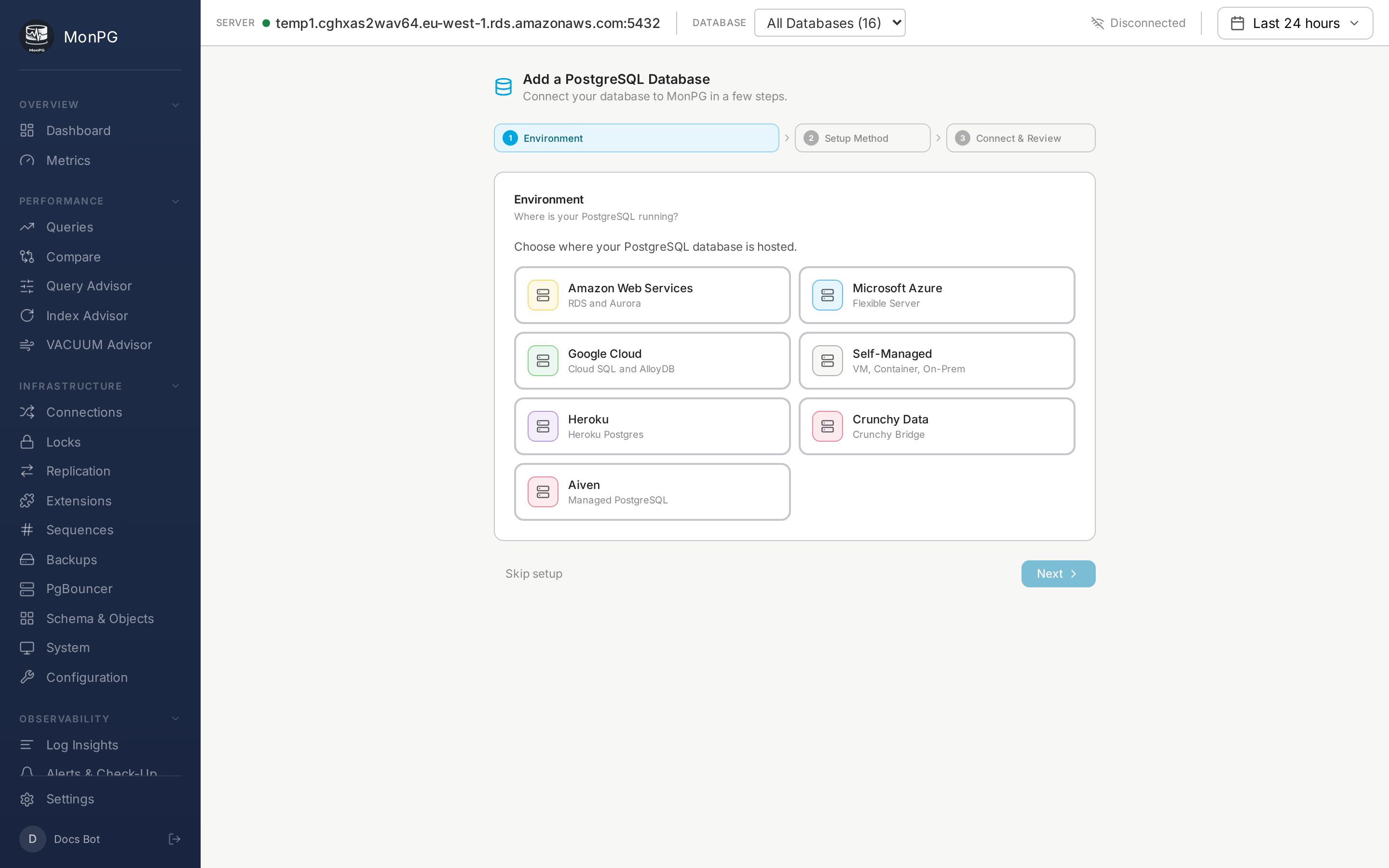1389x868 pixels.
Task: Click the Compare icon in sidebar
Action: [27, 257]
